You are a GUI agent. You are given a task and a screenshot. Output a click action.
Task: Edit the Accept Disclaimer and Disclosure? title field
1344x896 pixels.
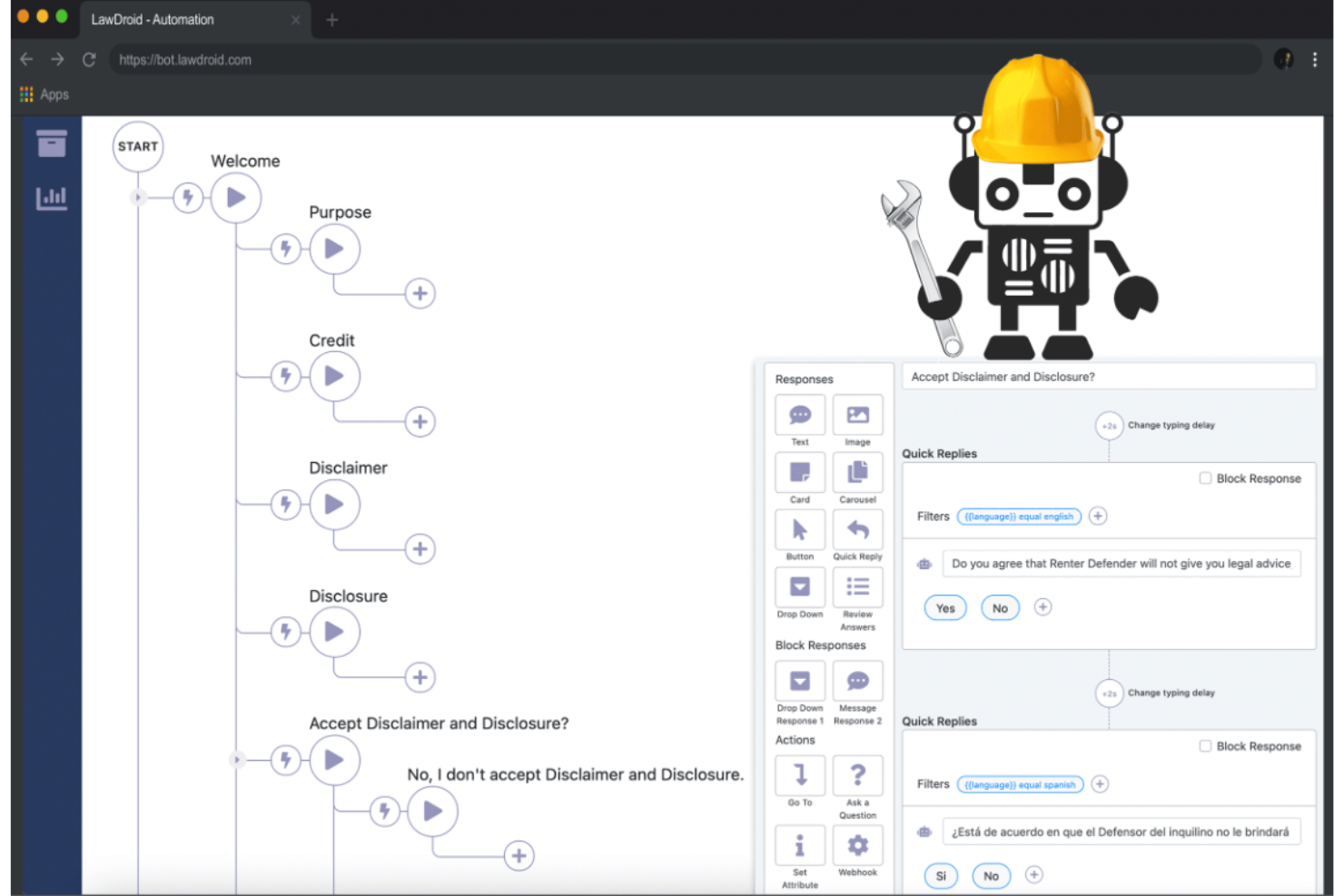pos(1108,377)
